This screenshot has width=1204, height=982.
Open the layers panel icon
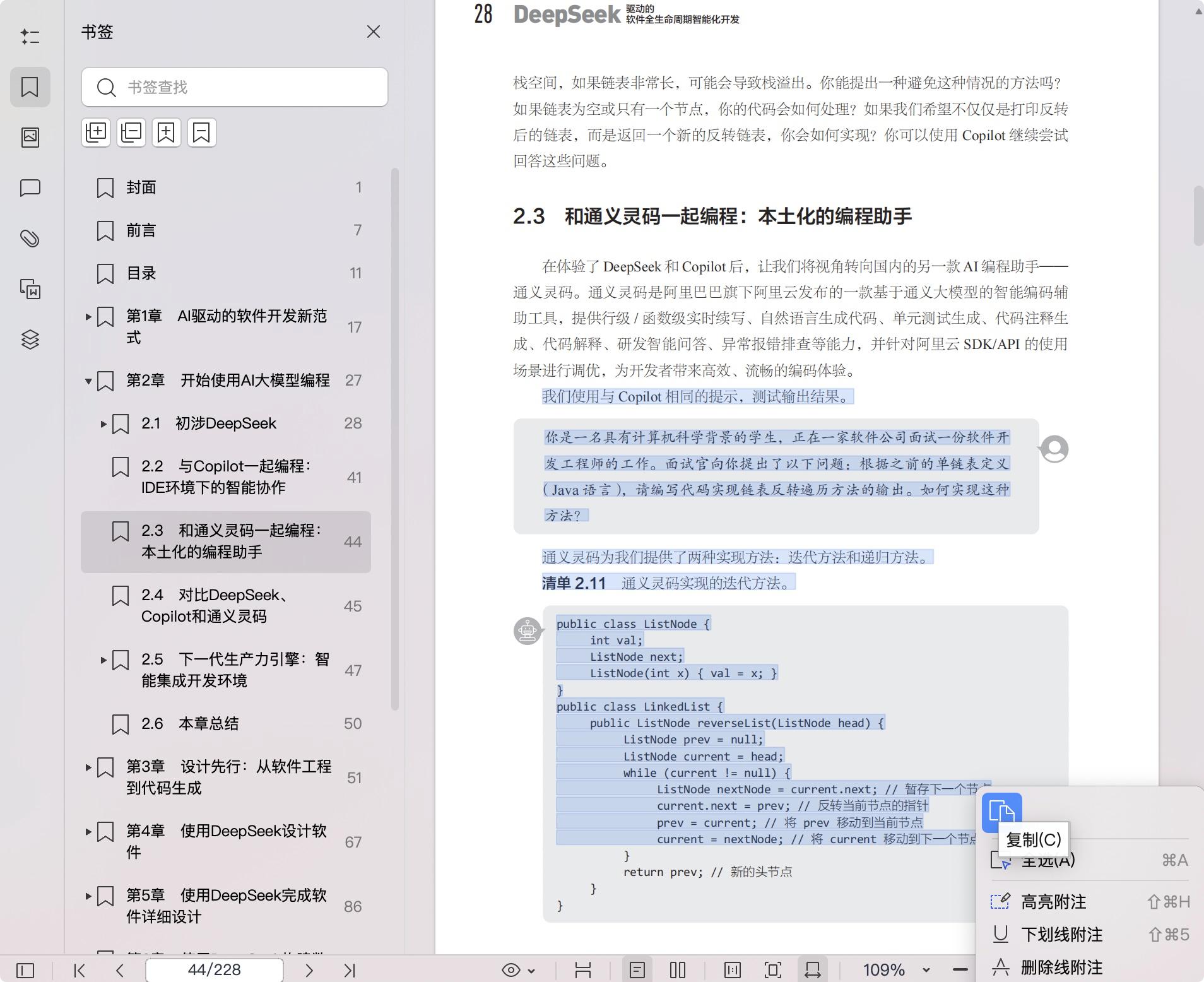coord(30,340)
